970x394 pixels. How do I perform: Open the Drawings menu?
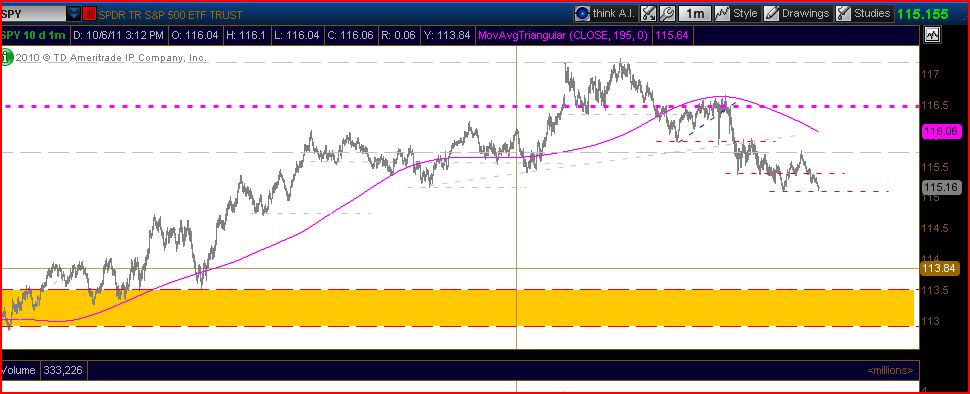click(797, 13)
